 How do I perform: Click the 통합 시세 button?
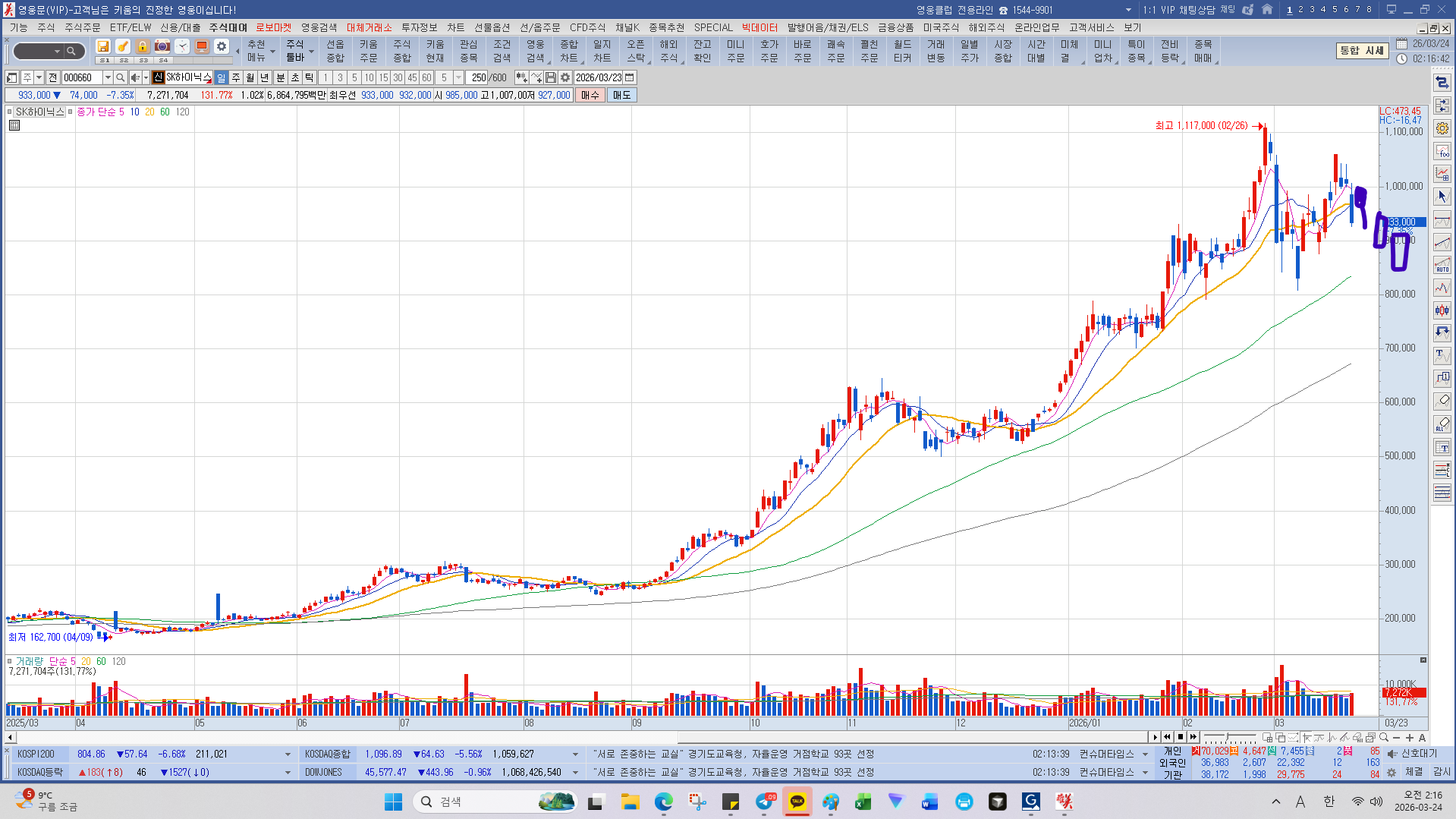pyautogui.click(x=1362, y=51)
